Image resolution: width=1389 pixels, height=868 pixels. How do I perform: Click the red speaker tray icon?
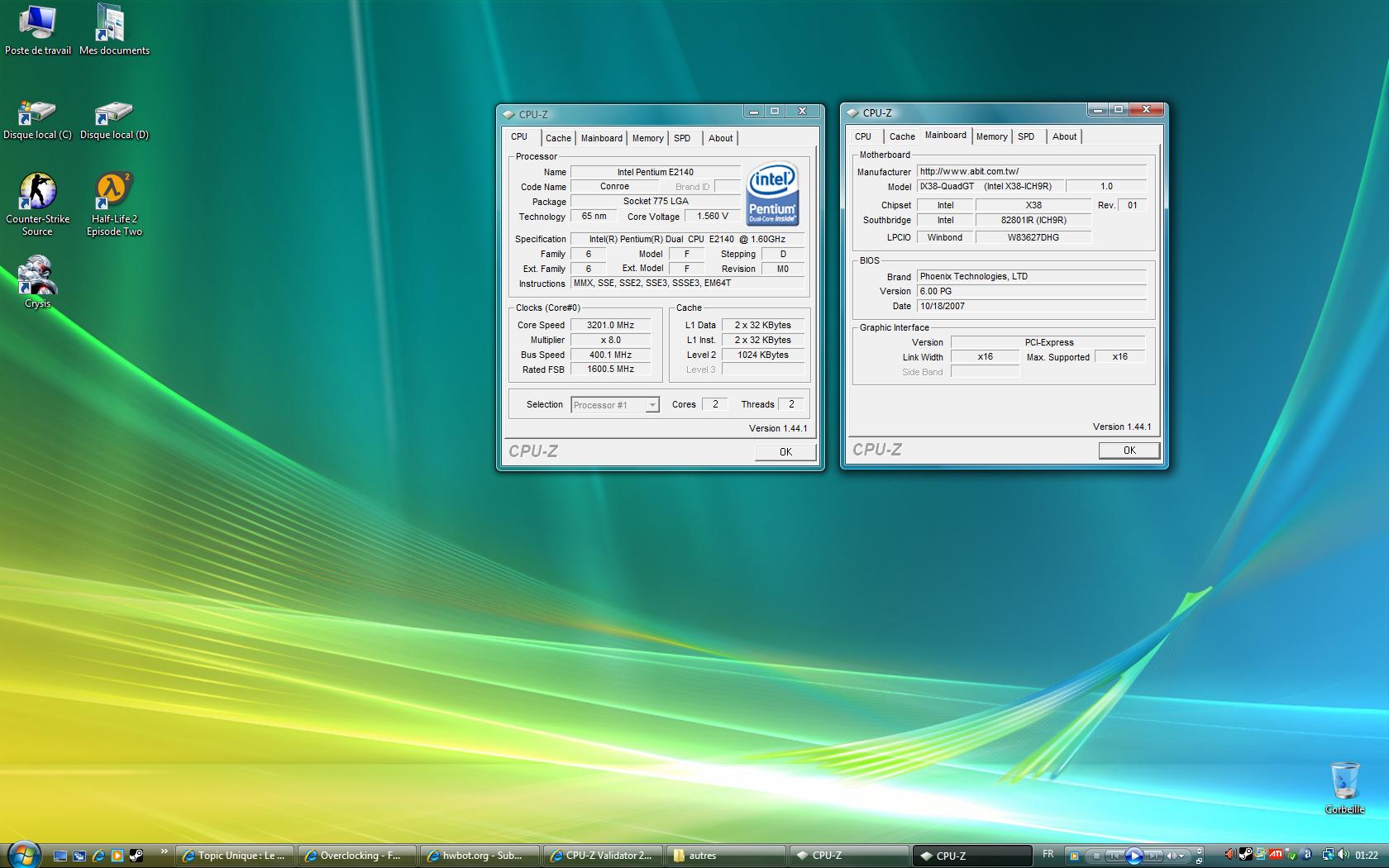(x=1229, y=854)
